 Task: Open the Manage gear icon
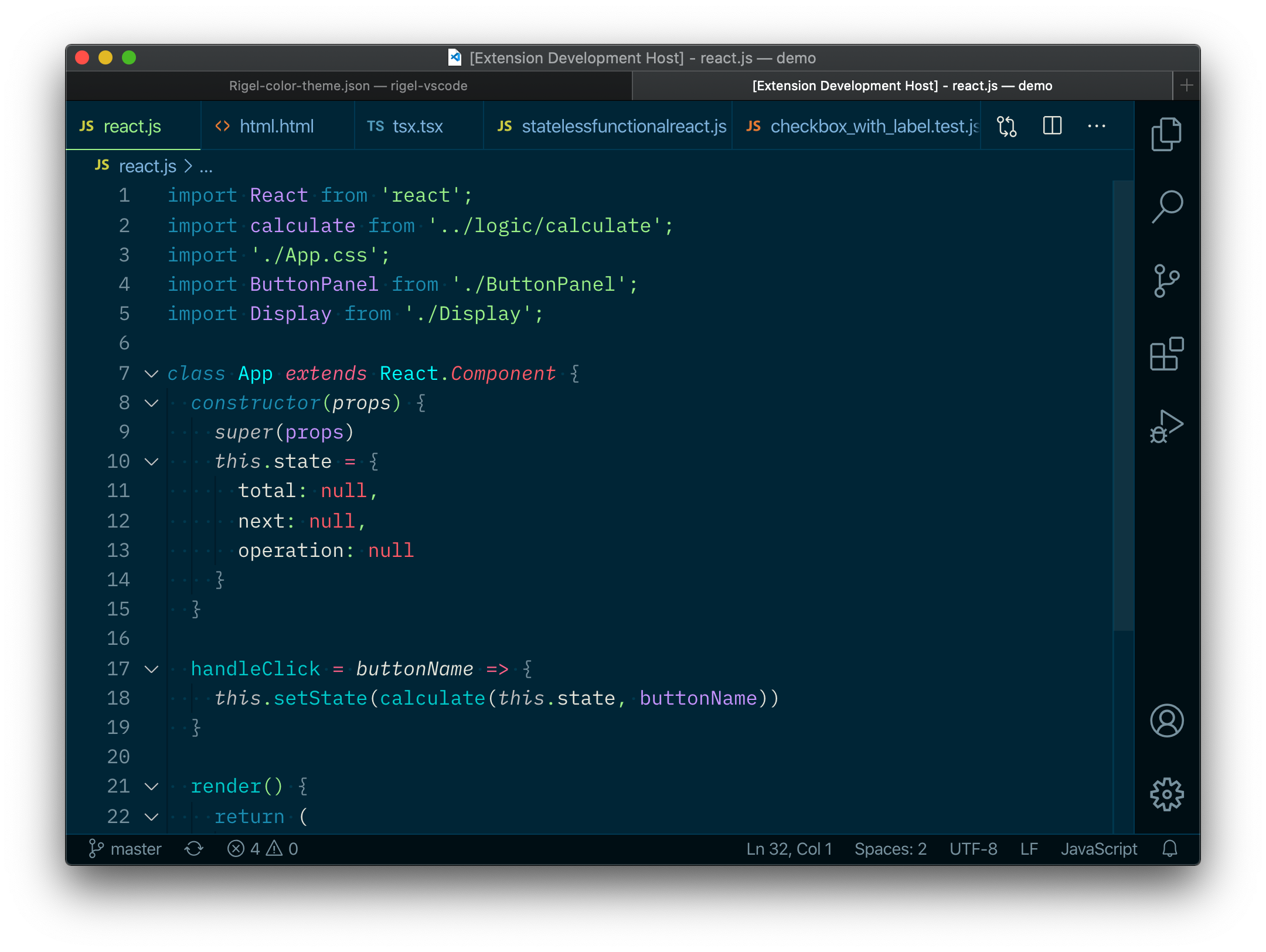[1166, 794]
